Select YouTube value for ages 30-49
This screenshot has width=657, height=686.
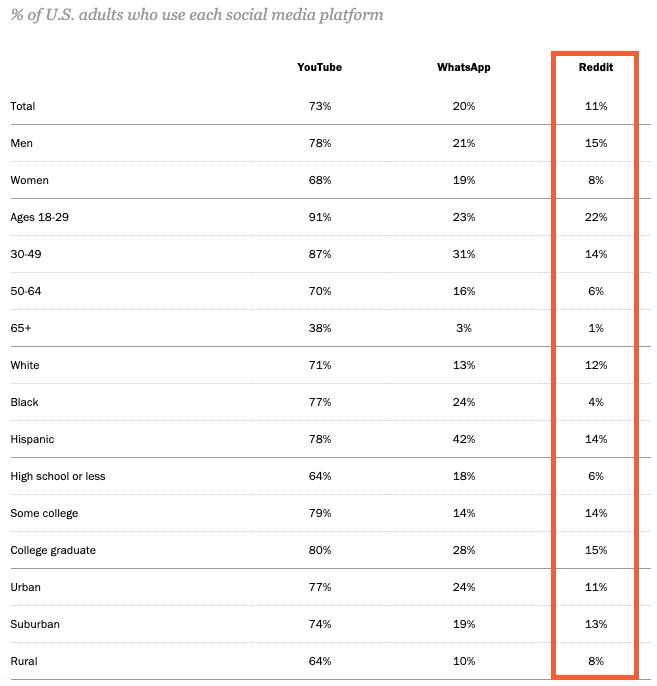tap(320, 254)
